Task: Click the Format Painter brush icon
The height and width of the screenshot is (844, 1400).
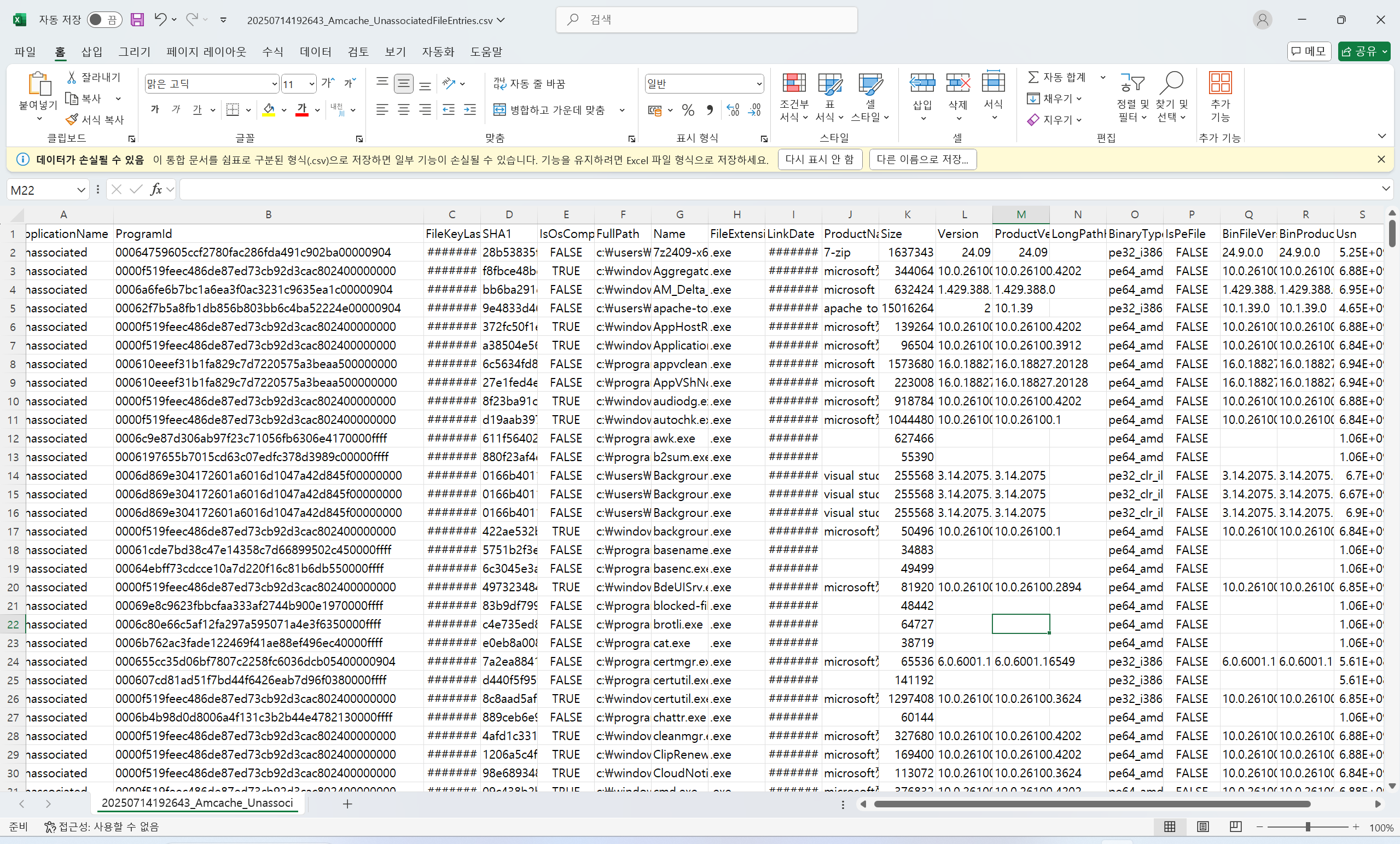Action: click(x=72, y=120)
